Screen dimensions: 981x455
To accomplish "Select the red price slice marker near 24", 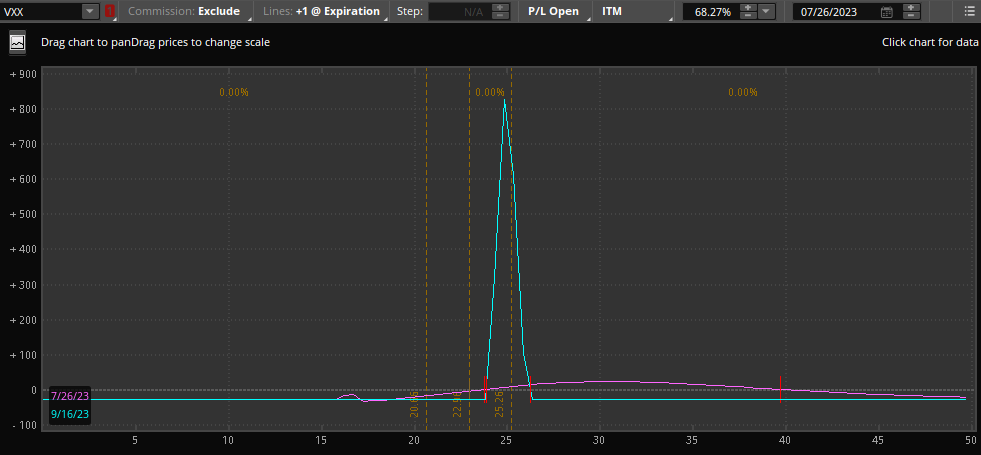I will point(486,389).
